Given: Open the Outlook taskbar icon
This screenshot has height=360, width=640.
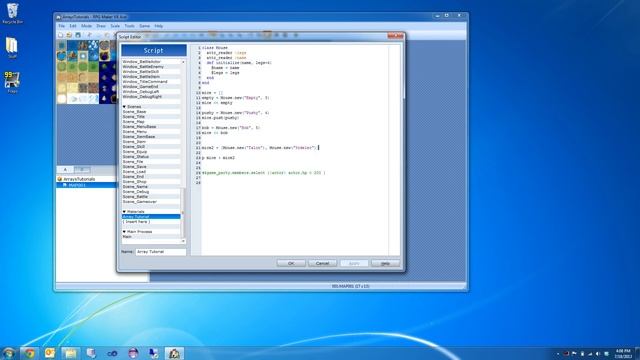Looking at the screenshot, I should pyautogui.click(x=50, y=353).
